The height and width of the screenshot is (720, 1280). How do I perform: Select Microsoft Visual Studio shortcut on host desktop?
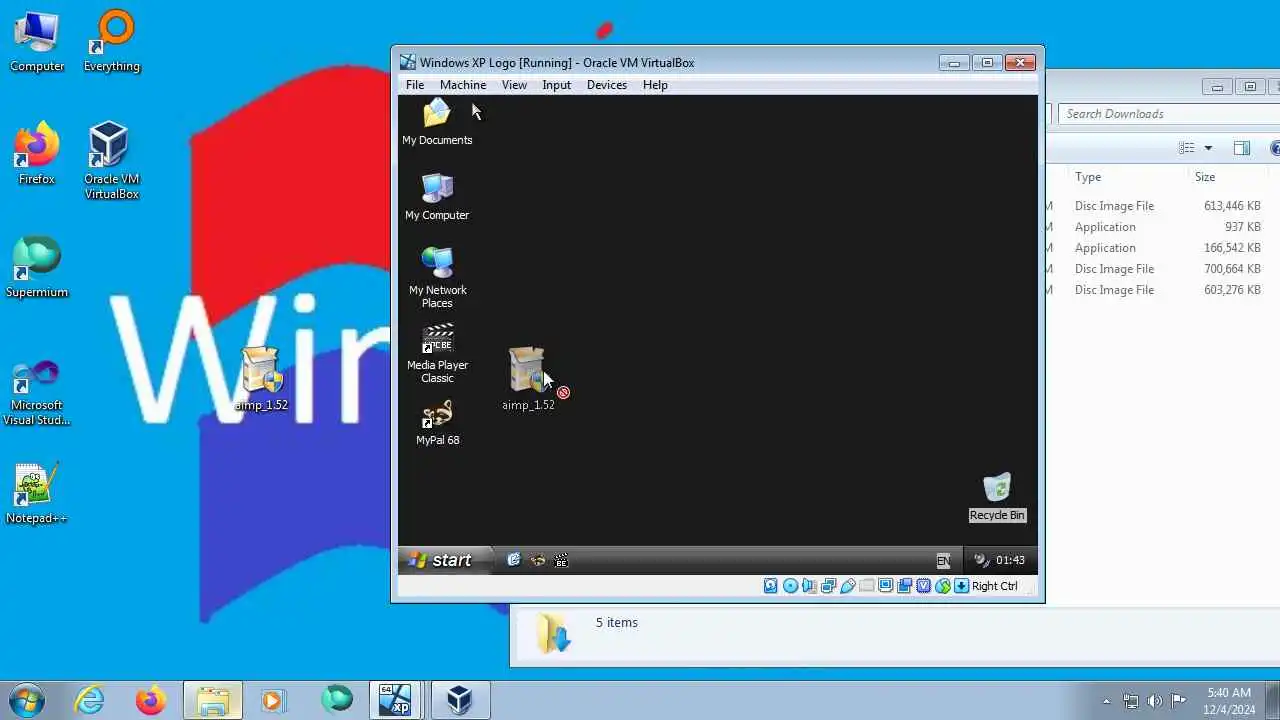37,392
